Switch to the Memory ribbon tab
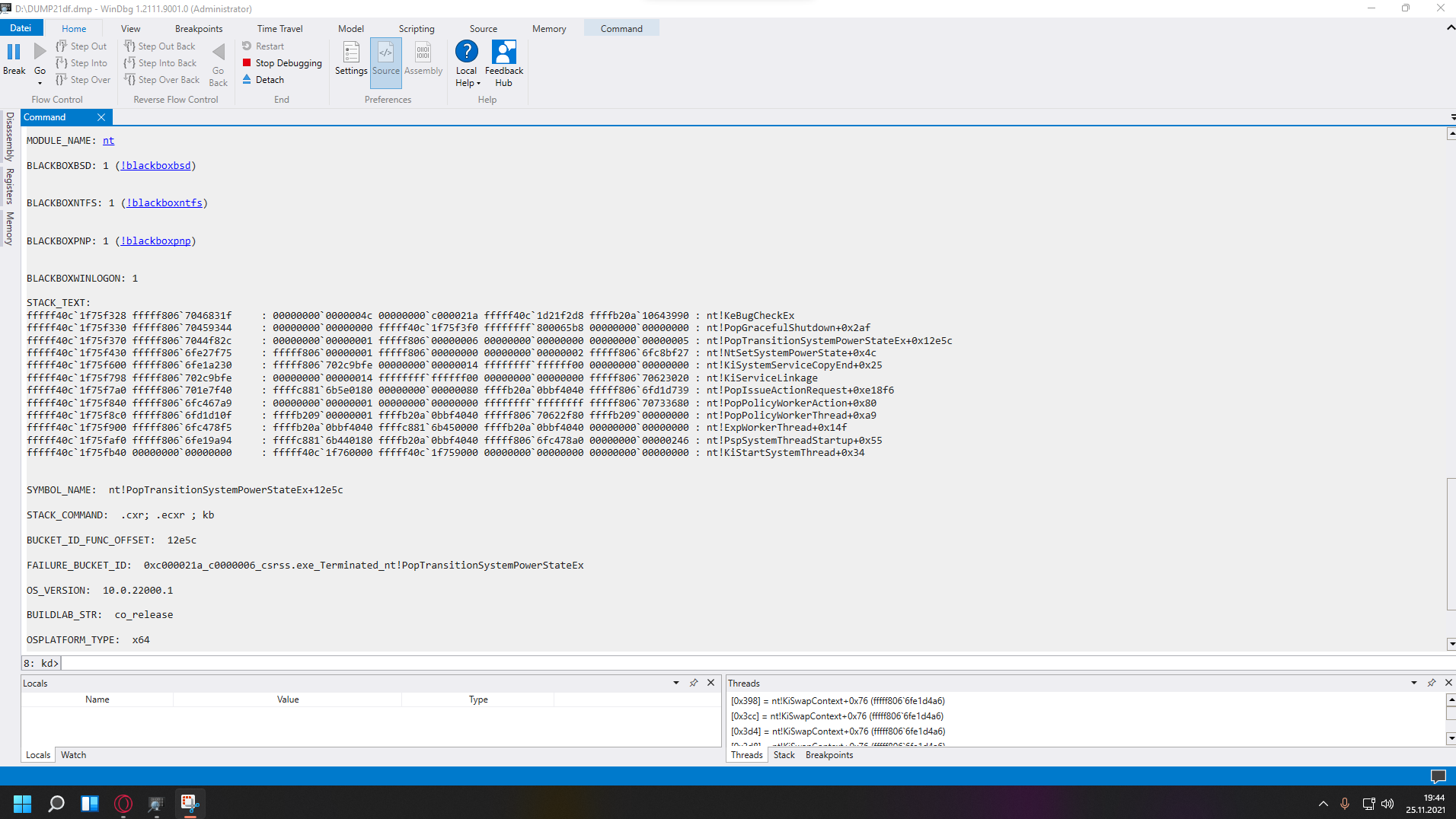 tap(549, 29)
